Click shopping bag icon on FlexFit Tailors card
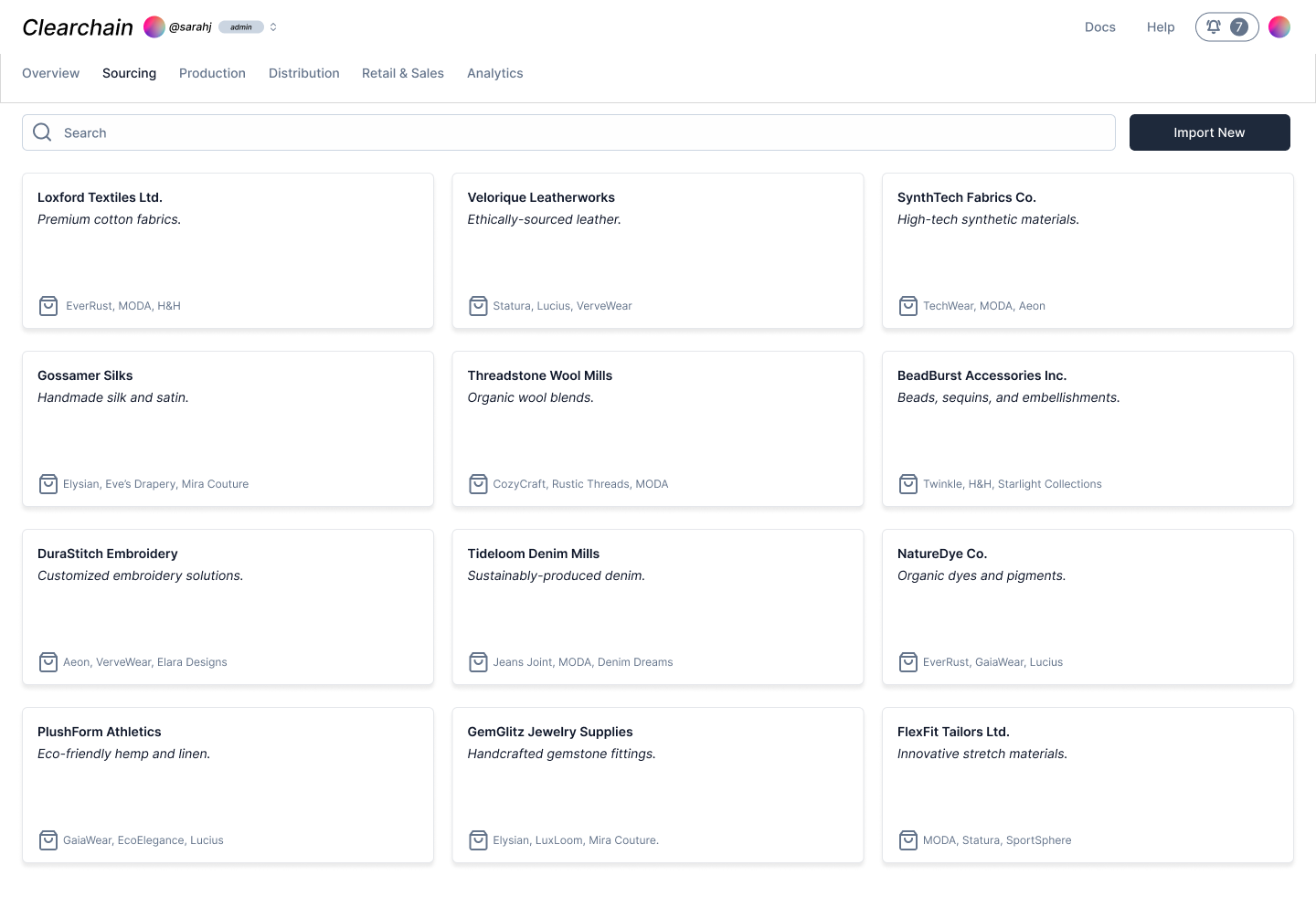 click(907, 840)
